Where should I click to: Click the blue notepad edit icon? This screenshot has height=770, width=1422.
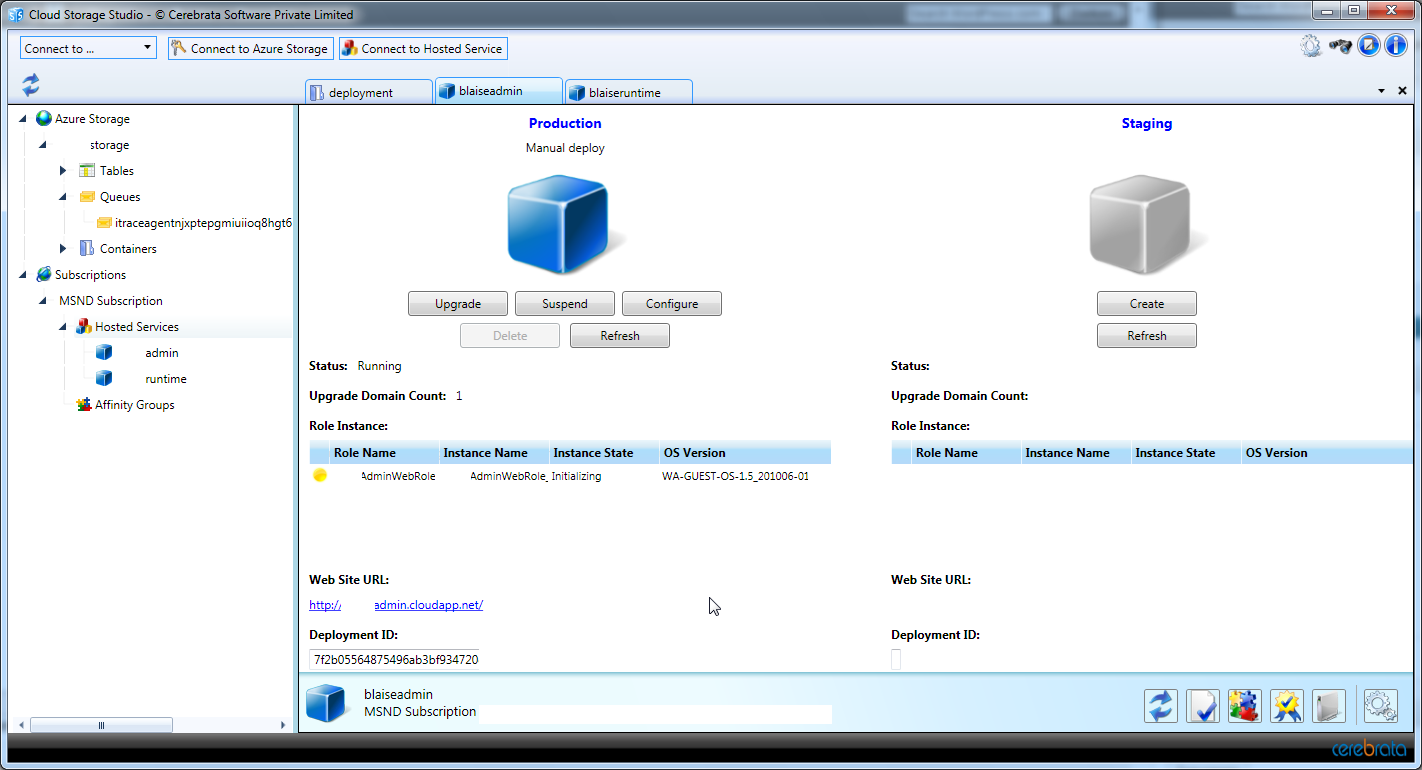pyautogui.click(x=1369, y=46)
